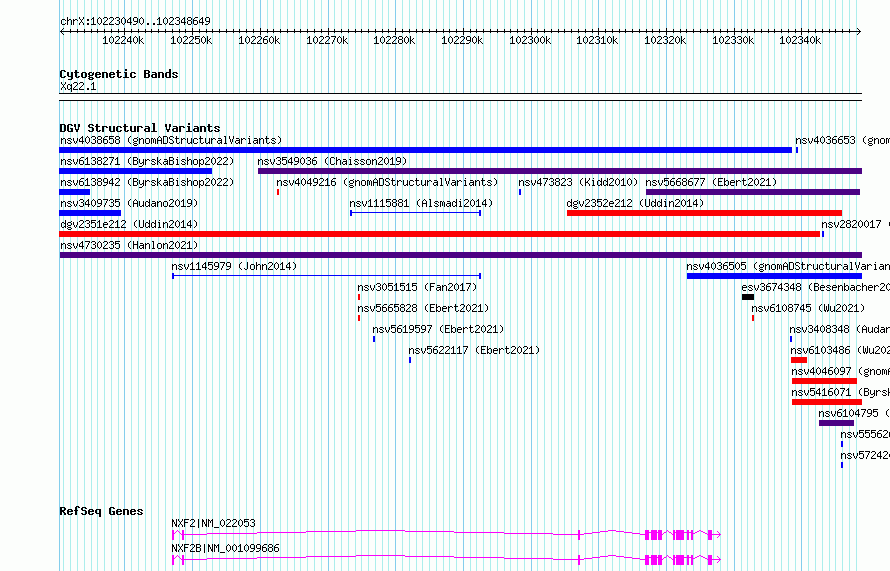Image resolution: width=890 pixels, height=571 pixels.
Task: Open dgv2352e212 (Uddin2014) variant
Action: tap(635, 203)
